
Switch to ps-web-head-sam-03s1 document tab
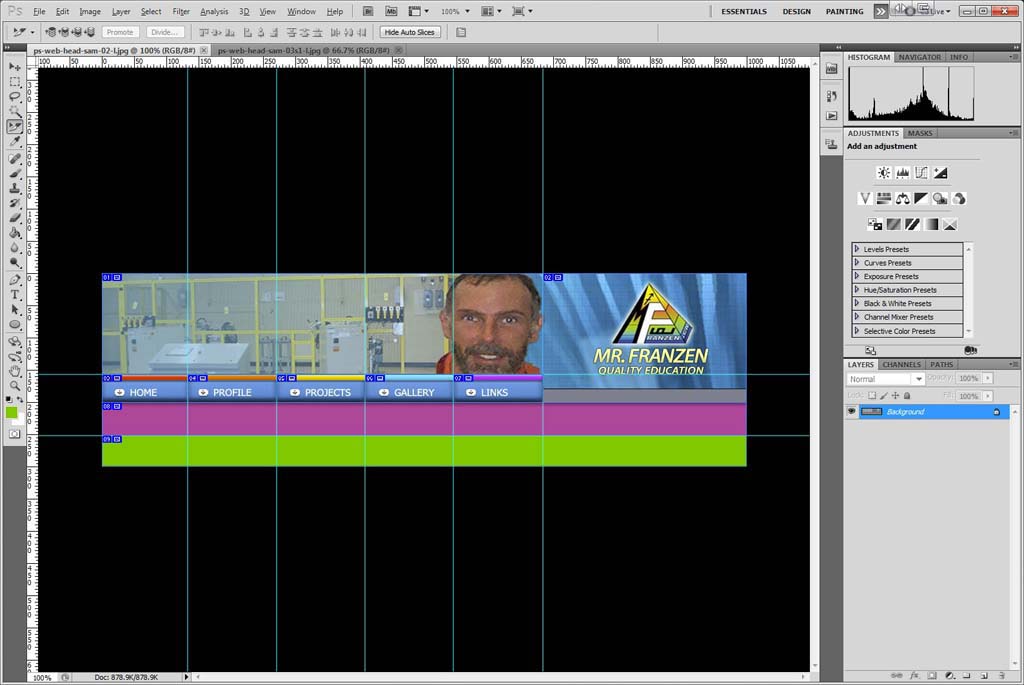(304, 50)
